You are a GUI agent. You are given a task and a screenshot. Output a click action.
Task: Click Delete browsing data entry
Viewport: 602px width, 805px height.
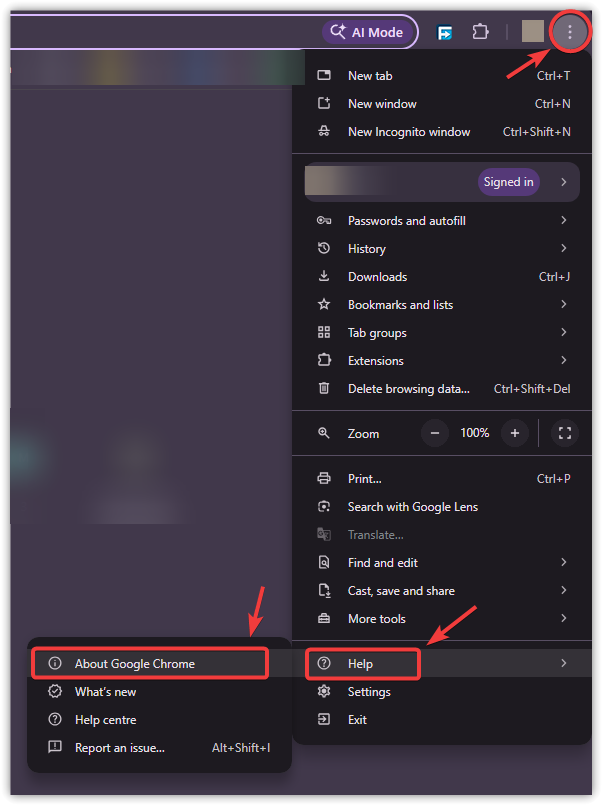408,388
